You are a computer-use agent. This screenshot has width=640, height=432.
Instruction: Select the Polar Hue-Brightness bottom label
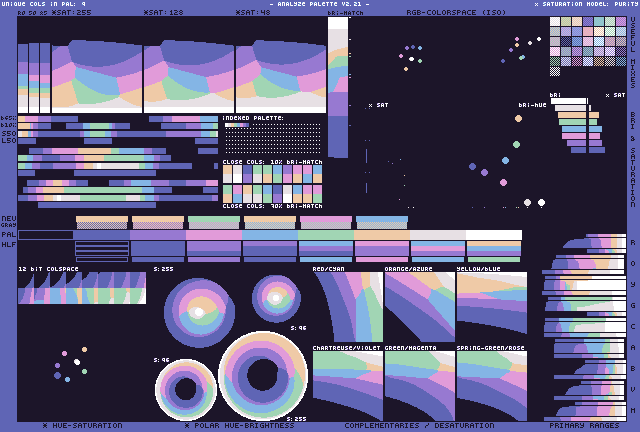click(239, 425)
